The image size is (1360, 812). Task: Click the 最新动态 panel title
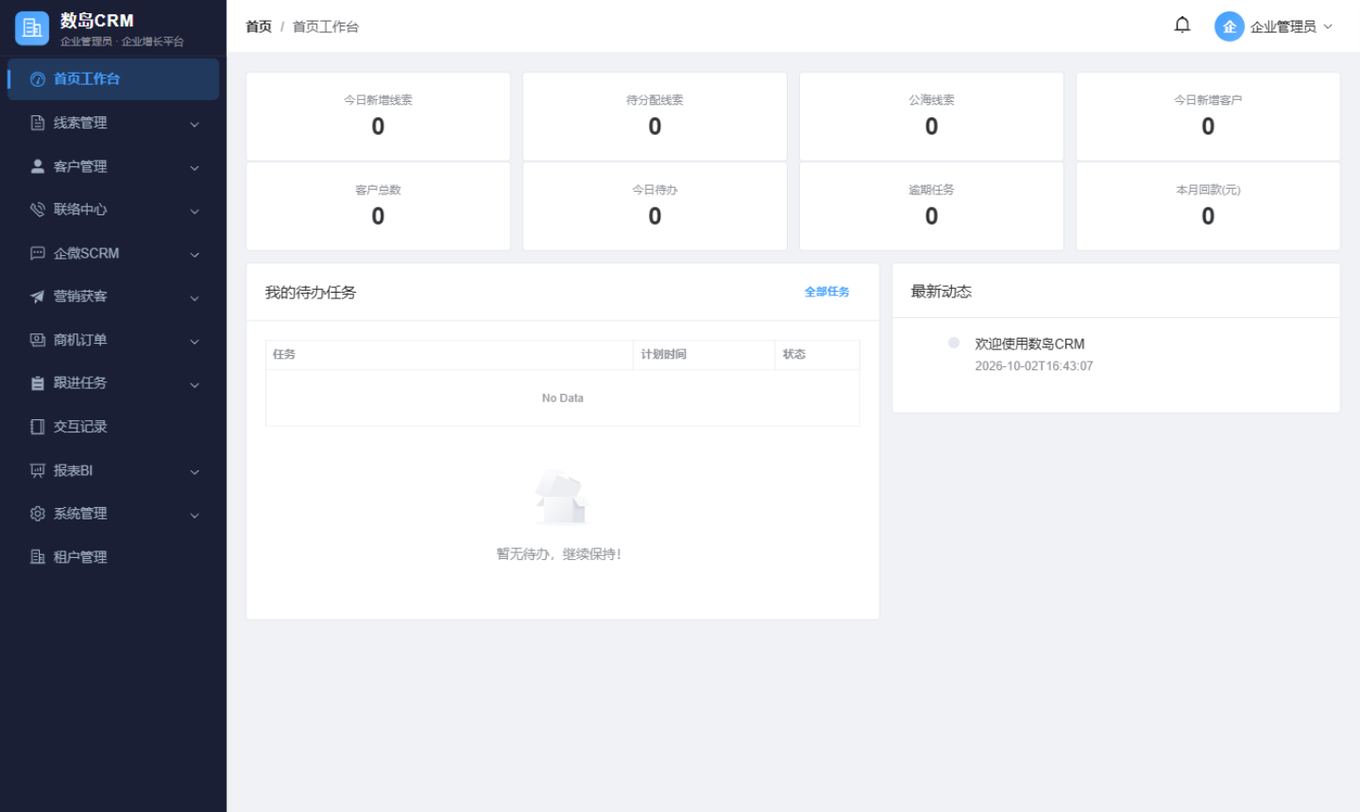[x=941, y=292]
